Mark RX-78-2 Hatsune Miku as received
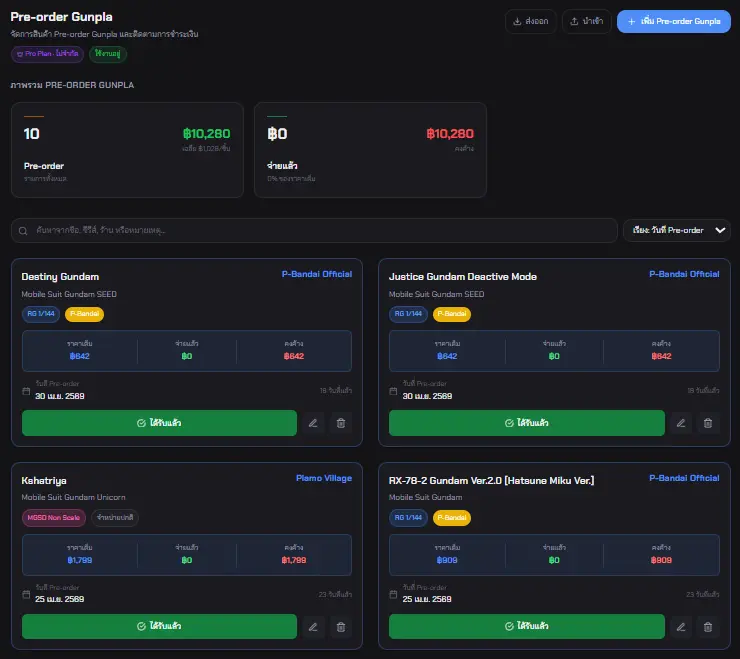 point(527,626)
